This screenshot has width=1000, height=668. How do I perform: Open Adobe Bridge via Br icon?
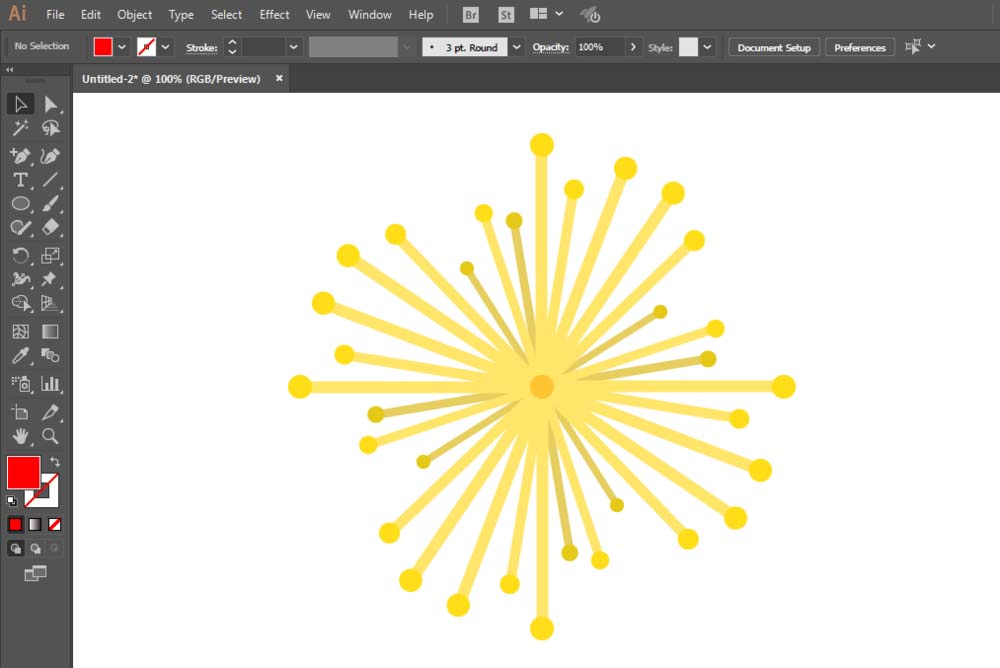coord(471,15)
